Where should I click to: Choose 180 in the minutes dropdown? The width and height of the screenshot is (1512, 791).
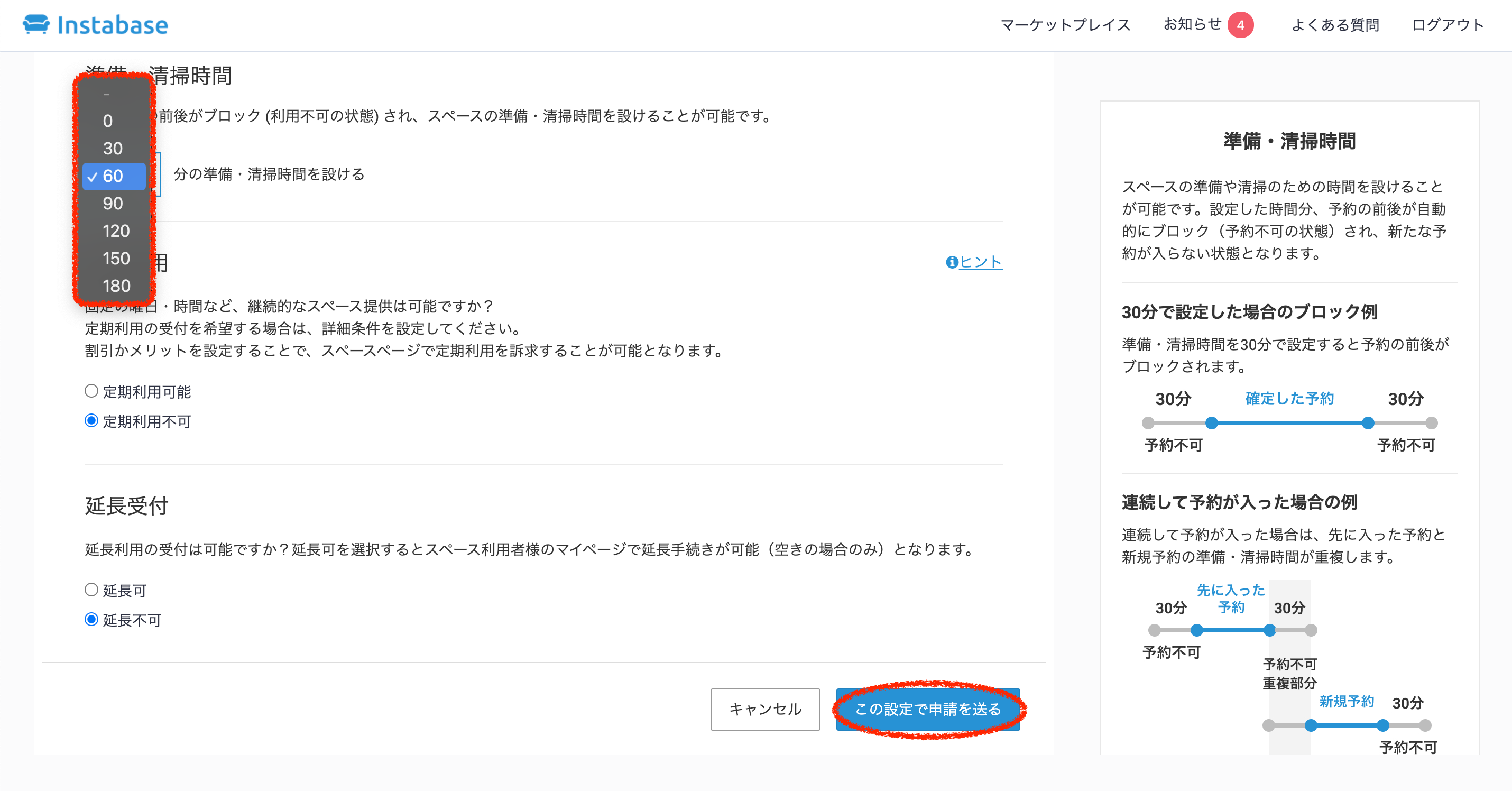coord(116,286)
